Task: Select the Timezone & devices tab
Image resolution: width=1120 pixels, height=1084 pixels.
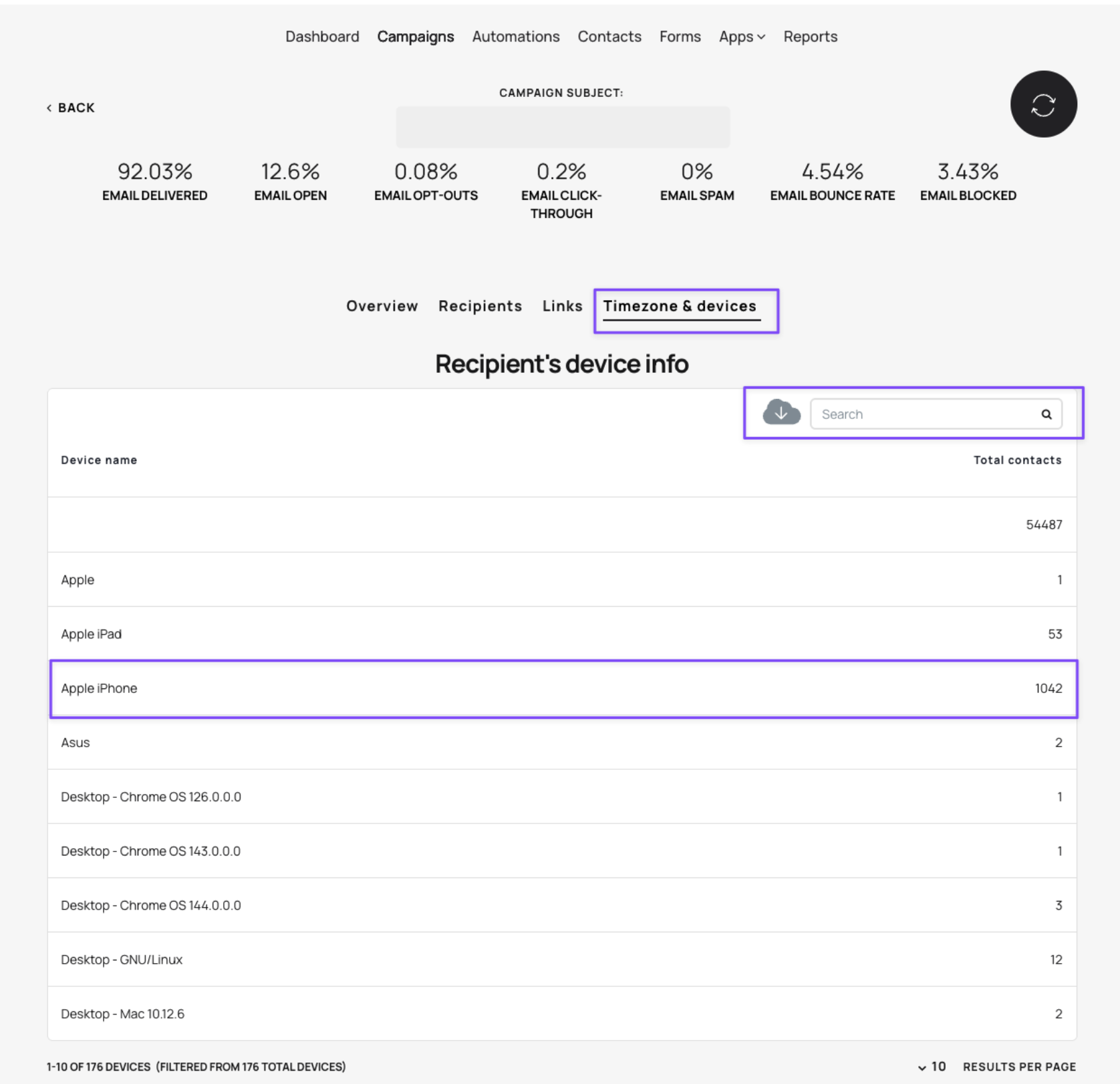Action: click(680, 306)
